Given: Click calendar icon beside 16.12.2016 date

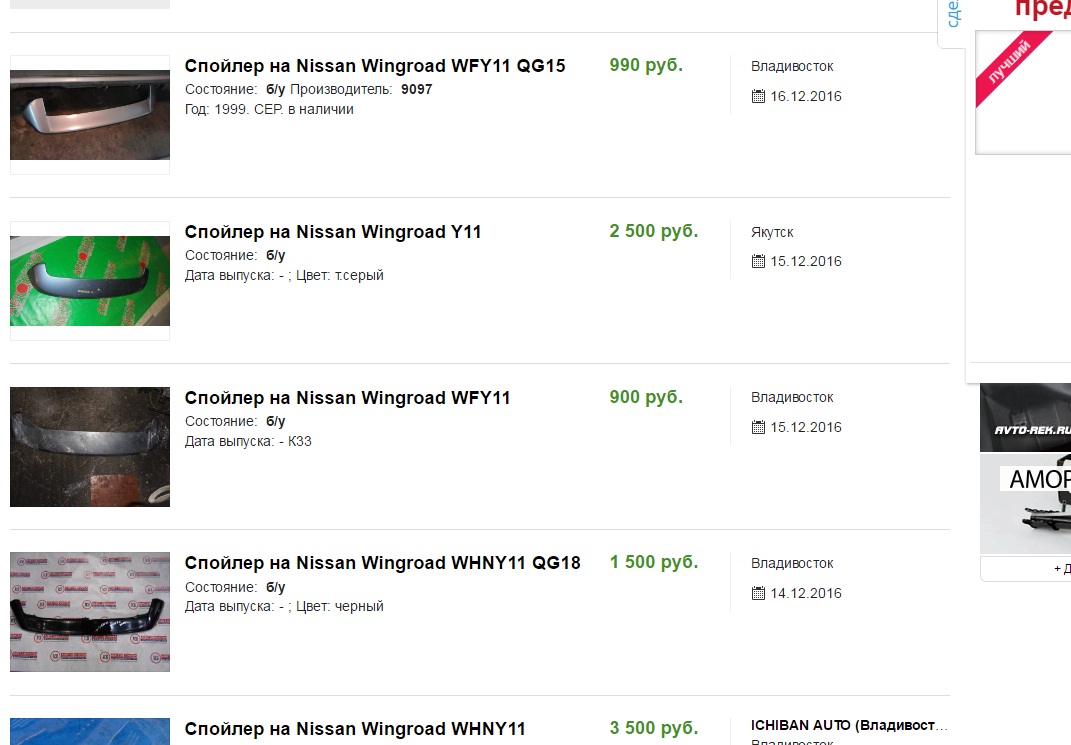Looking at the screenshot, I should coord(758,97).
